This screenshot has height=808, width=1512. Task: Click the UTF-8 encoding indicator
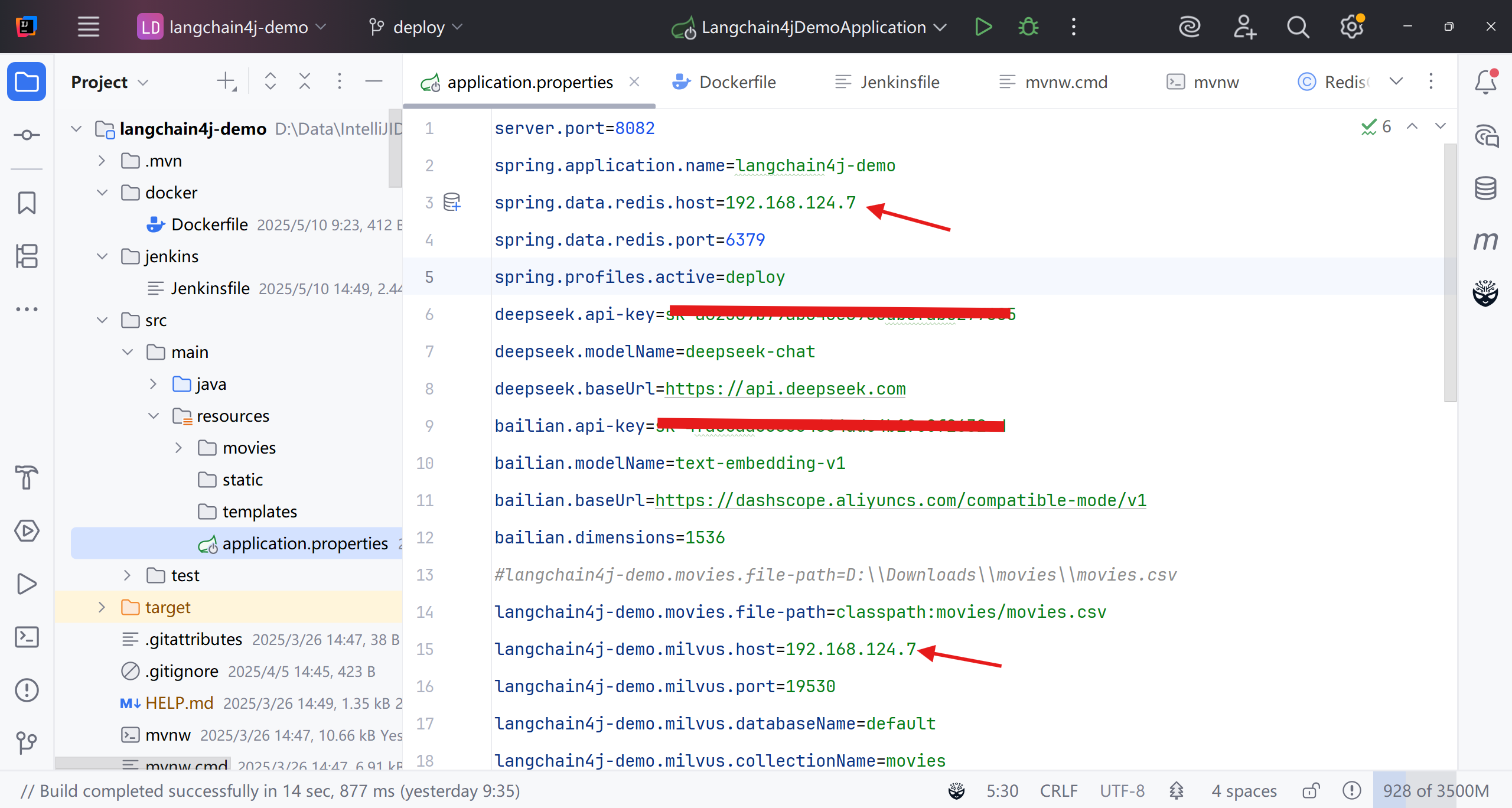click(1122, 790)
